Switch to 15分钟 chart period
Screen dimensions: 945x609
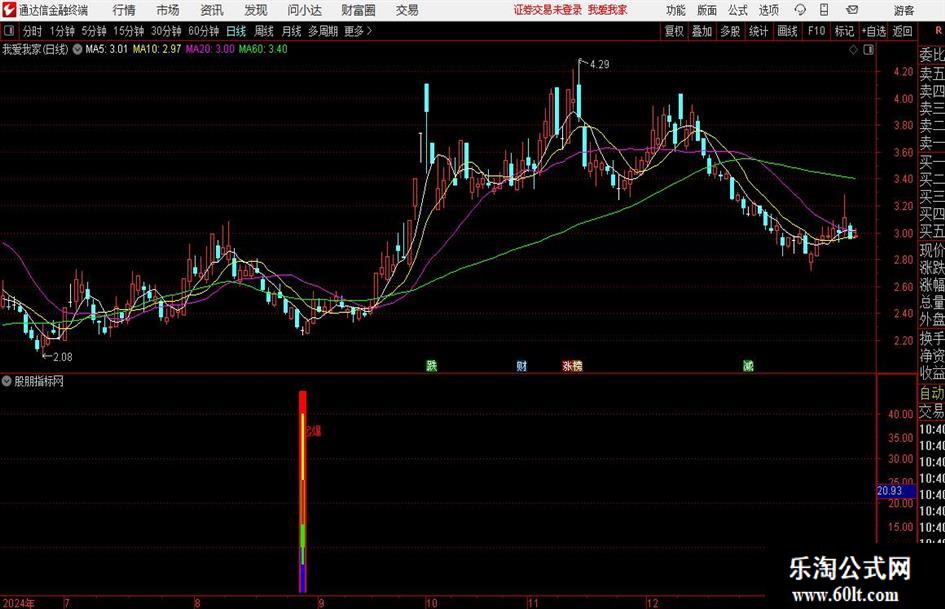click(x=128, y=31)
